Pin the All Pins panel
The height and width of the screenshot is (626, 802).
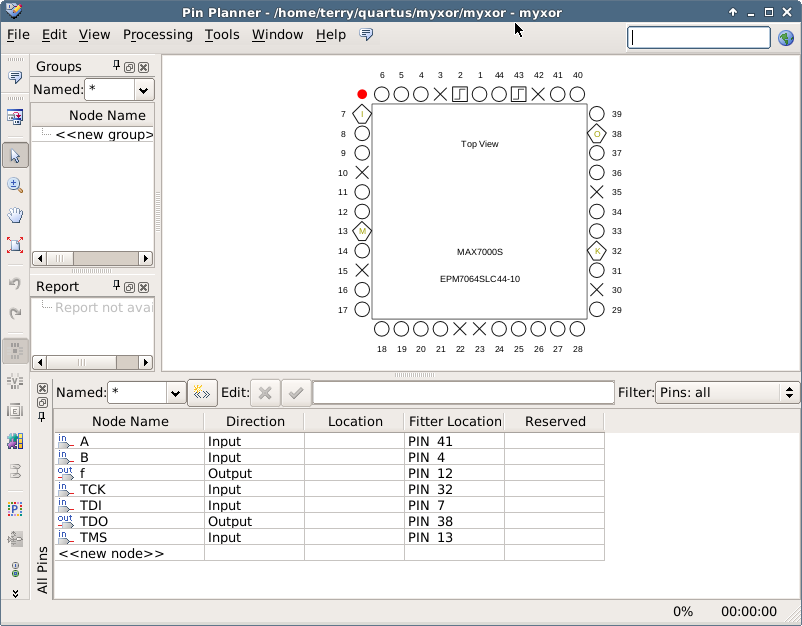(x=42, y=417)
